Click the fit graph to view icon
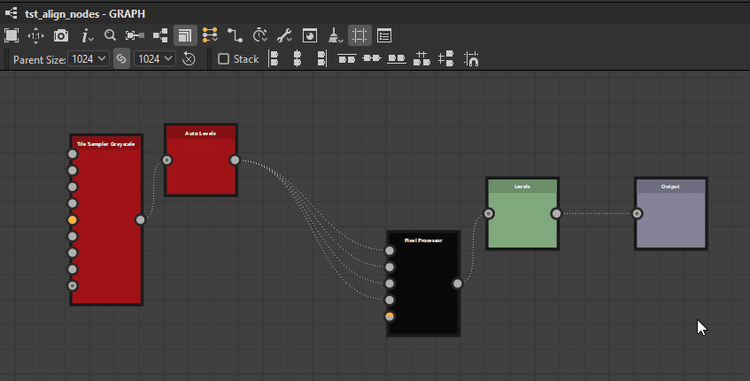 pos(11,35)
